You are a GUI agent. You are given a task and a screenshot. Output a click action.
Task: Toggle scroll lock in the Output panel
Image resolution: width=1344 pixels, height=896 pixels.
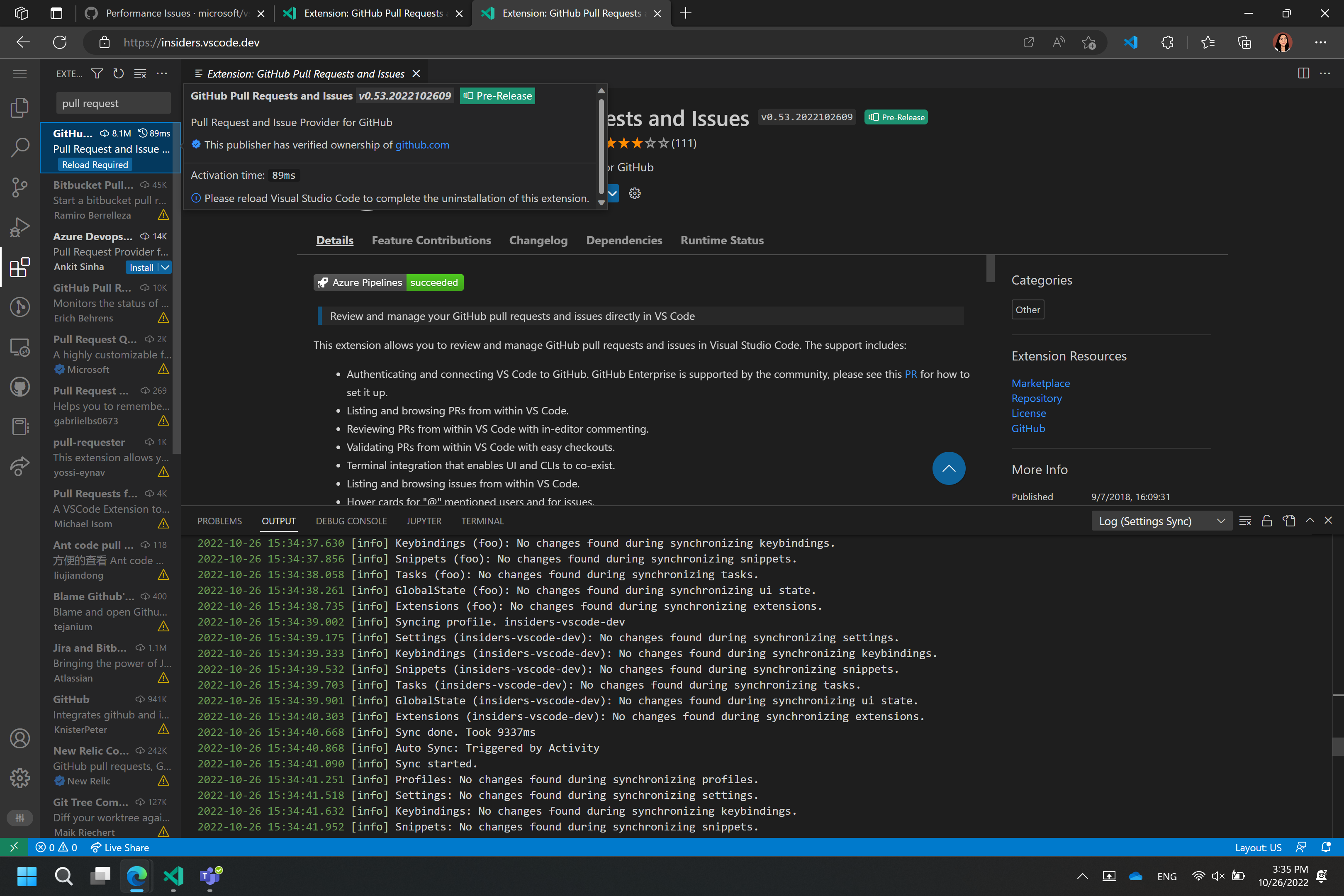pos(1266,521)
